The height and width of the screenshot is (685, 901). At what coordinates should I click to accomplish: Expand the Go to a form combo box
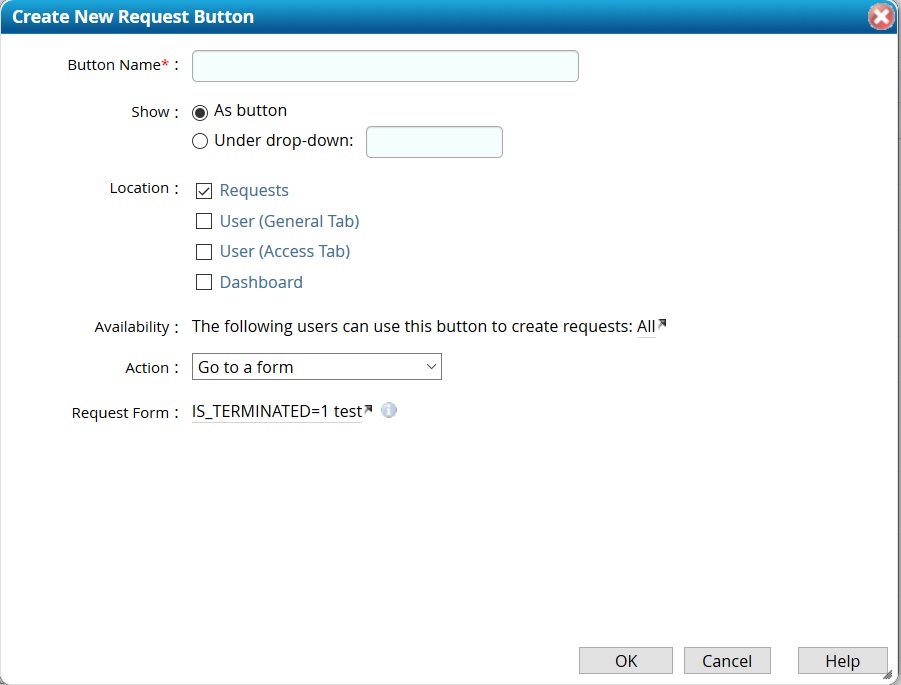pos(430,367)
